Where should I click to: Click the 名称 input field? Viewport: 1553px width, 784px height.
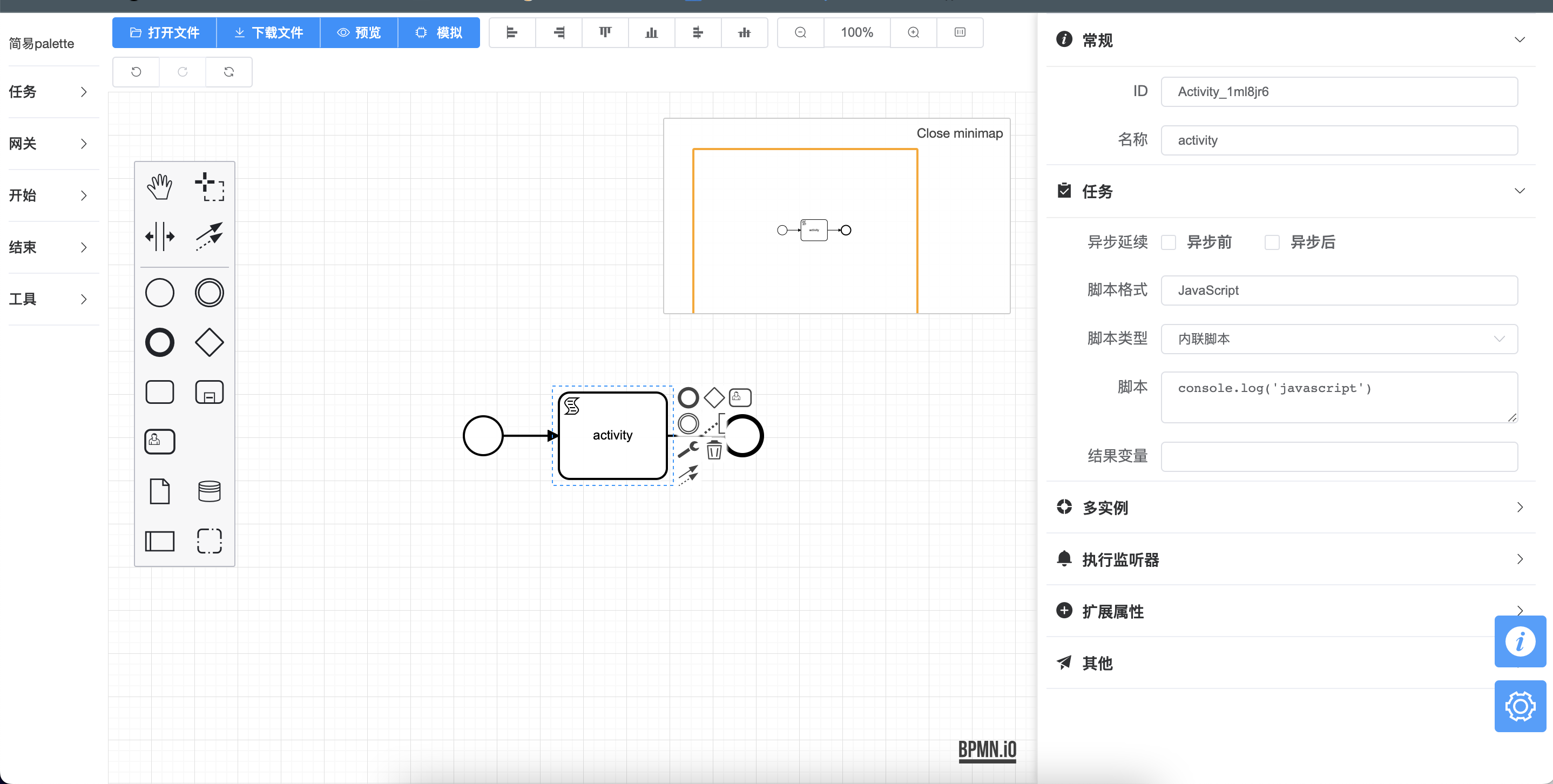1339,140
